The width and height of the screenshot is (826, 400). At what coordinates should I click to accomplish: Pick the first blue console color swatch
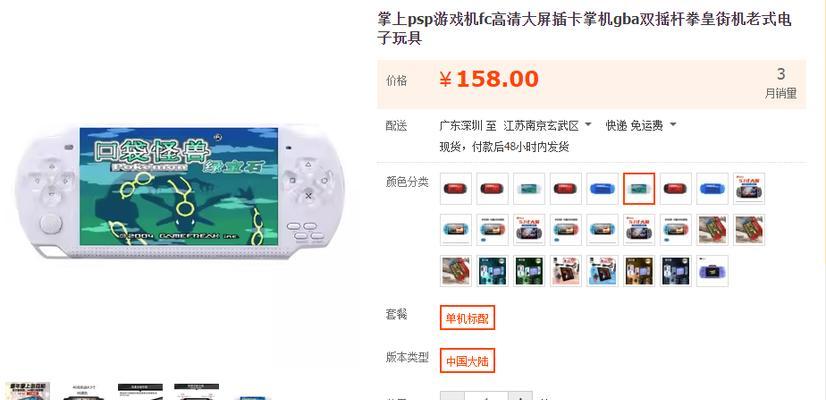click(x=603, y=189)
